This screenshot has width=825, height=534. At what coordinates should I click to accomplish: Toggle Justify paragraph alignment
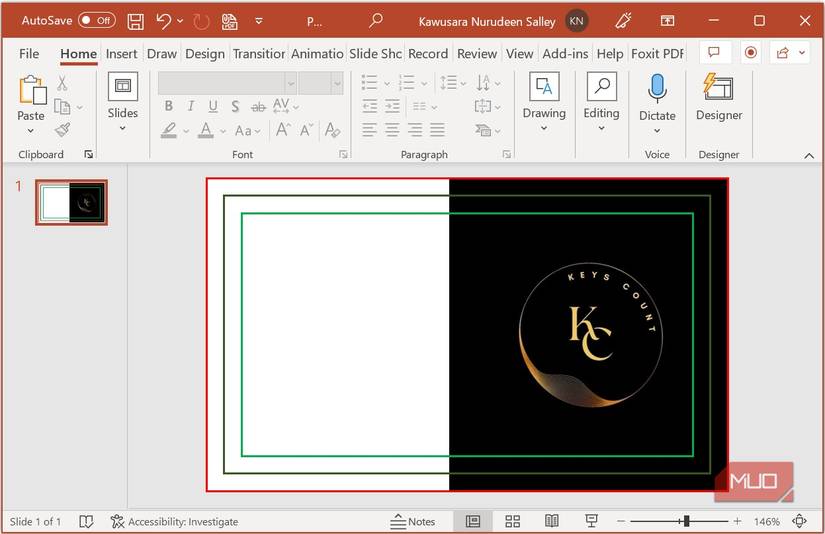click(437, 129)
